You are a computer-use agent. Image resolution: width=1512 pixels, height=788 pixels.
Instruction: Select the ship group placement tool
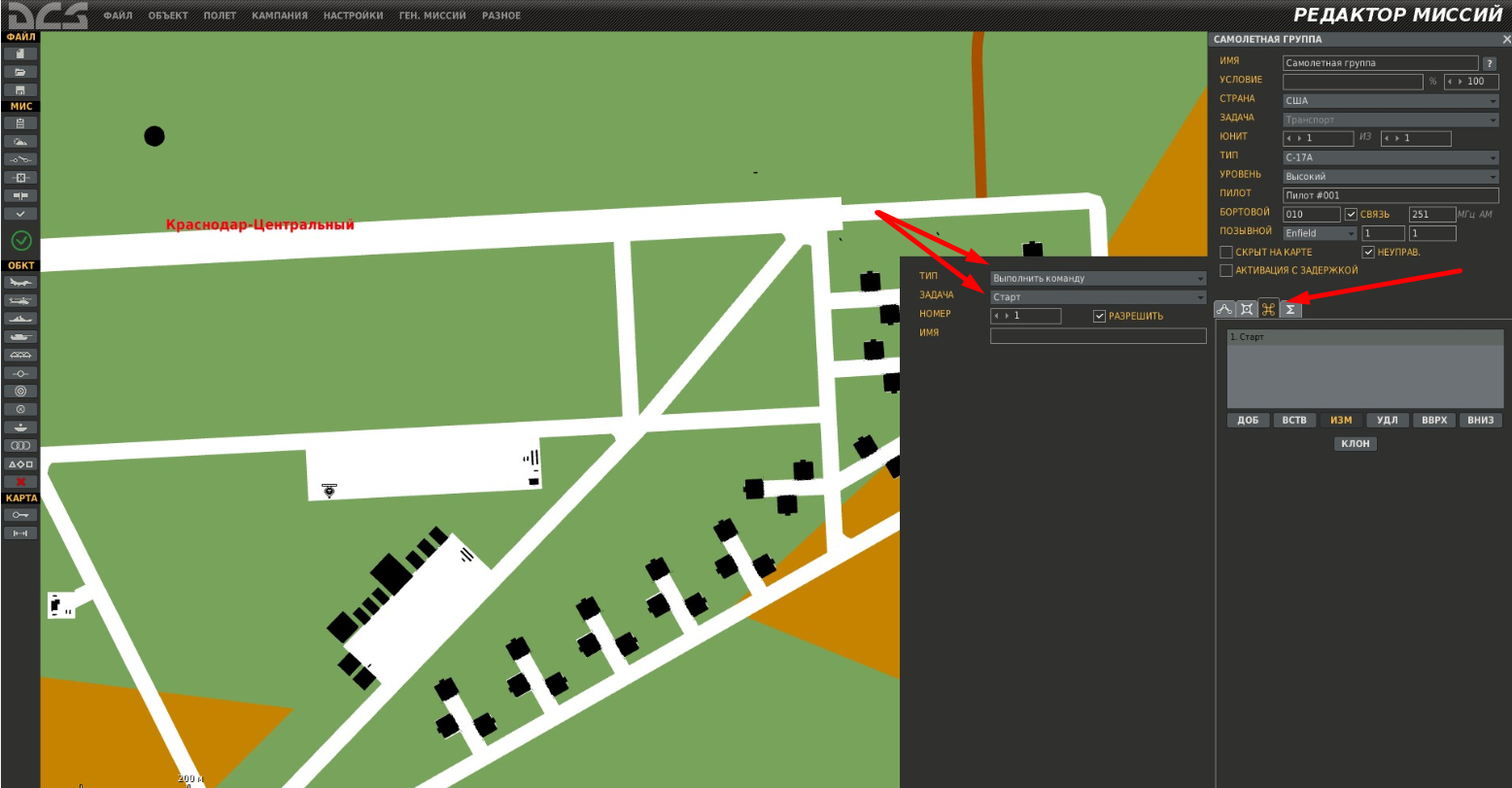click(x=20, y=319)
